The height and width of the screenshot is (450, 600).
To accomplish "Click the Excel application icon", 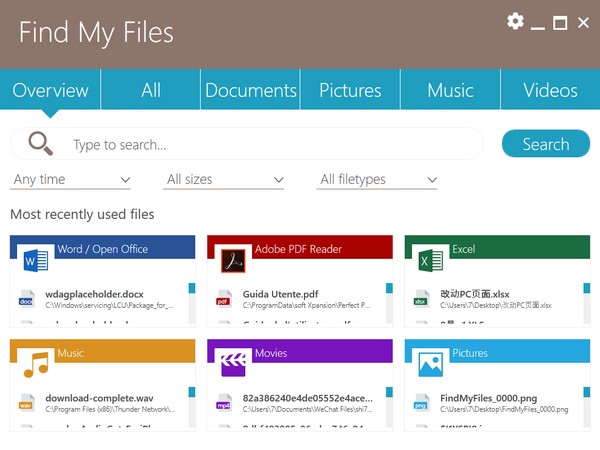I will pyautogui.click(x=430, y=260).
